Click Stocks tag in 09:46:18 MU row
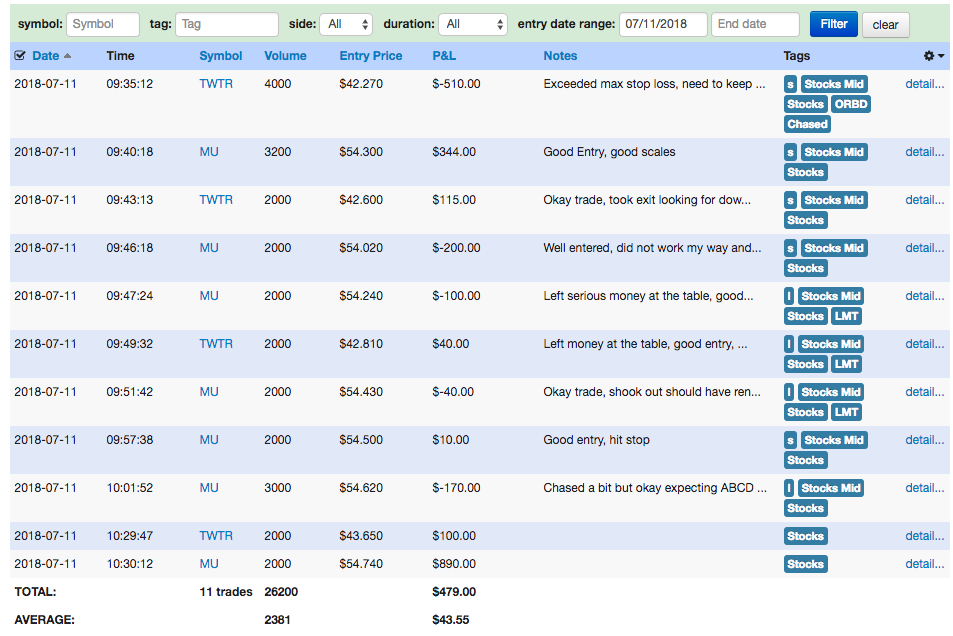 point(805,268)
